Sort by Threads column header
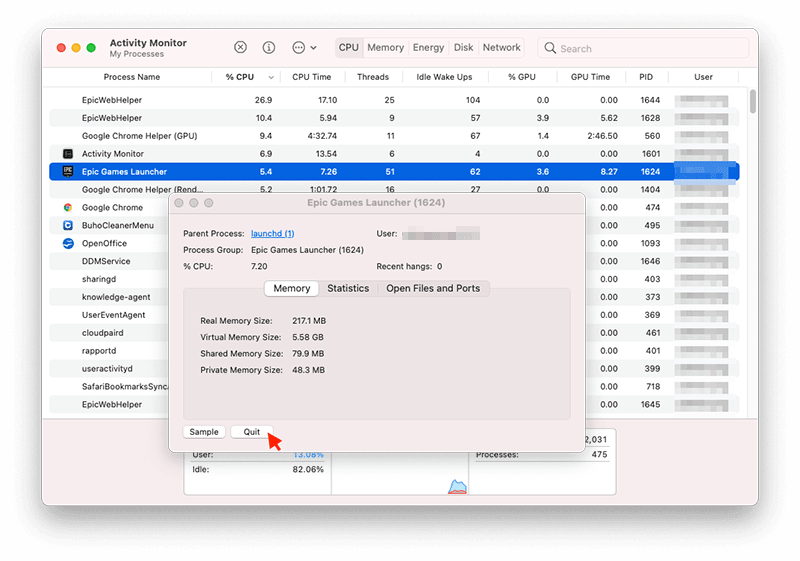The height and width of the screenshot is (561, 800). click(373, 77)
